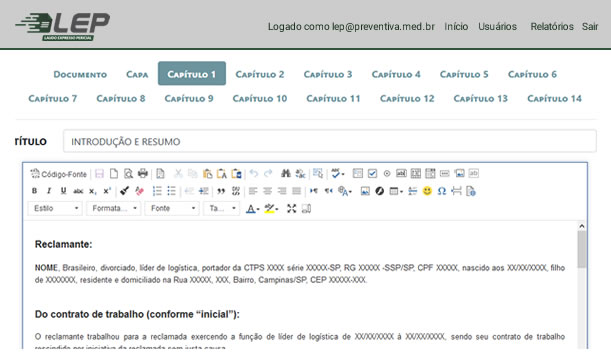The image size is (611, 364).
Task: Open the text color picker
Action: pos(253,209)
